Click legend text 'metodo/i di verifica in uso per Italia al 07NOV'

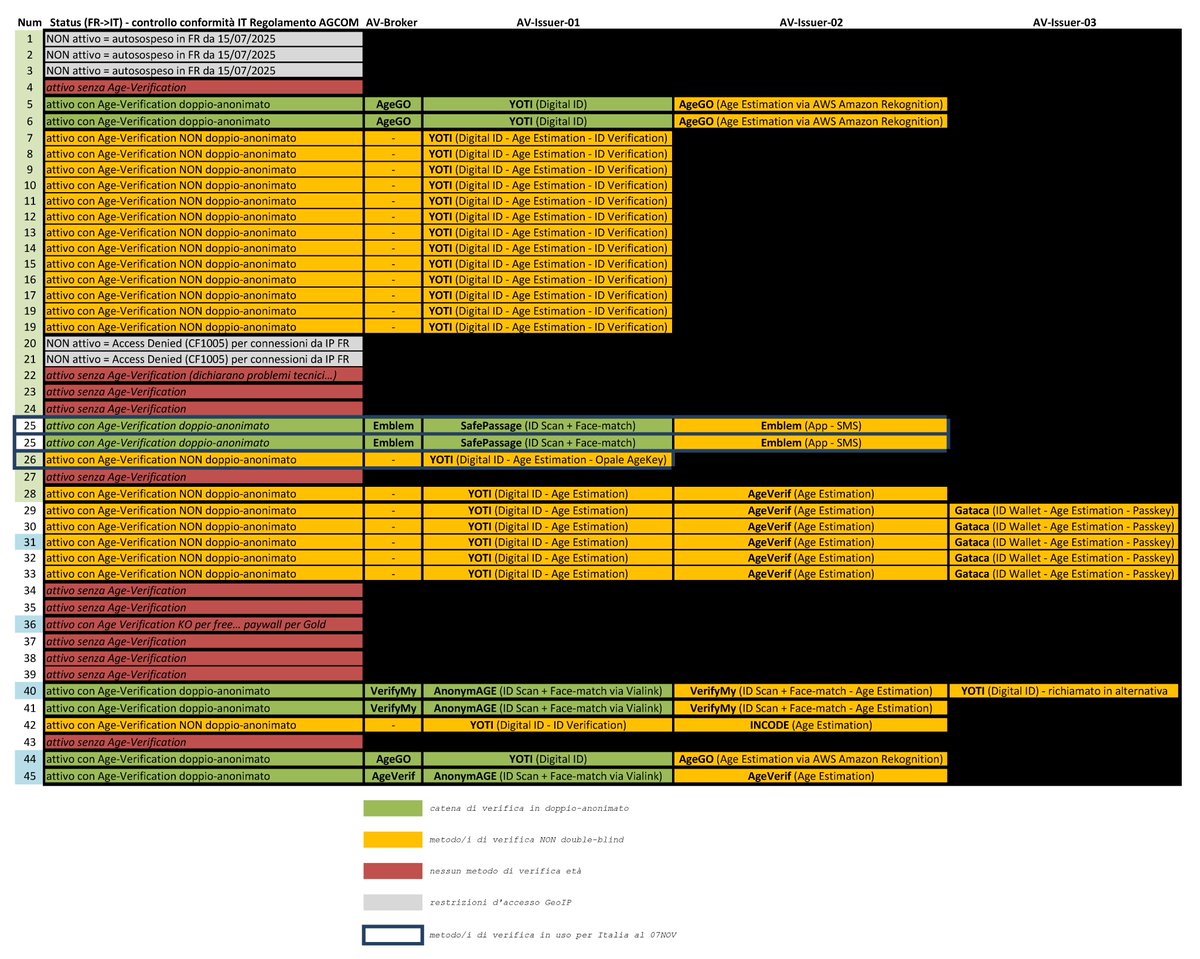coord(553,934)
